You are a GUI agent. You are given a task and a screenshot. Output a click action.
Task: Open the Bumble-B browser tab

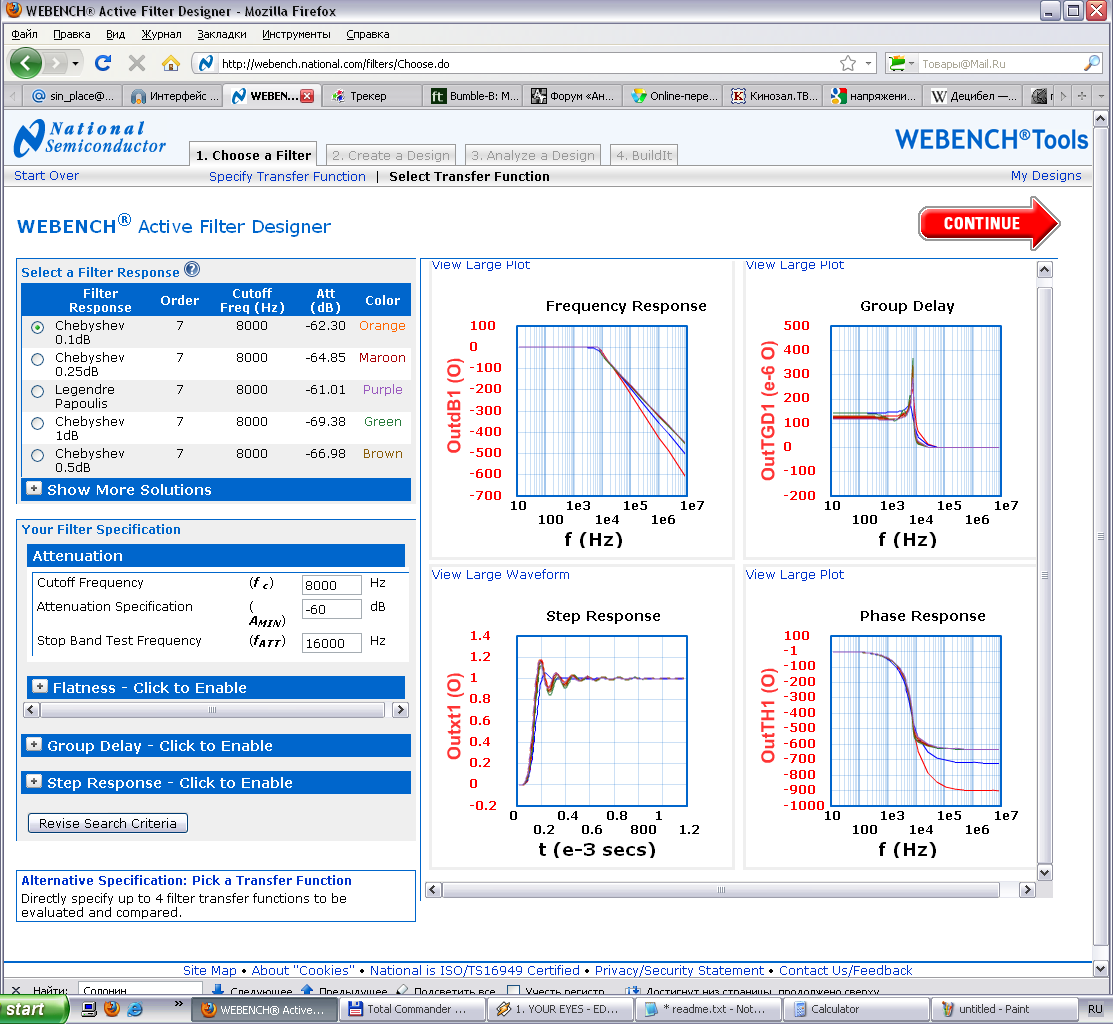[x=473, y=96]
